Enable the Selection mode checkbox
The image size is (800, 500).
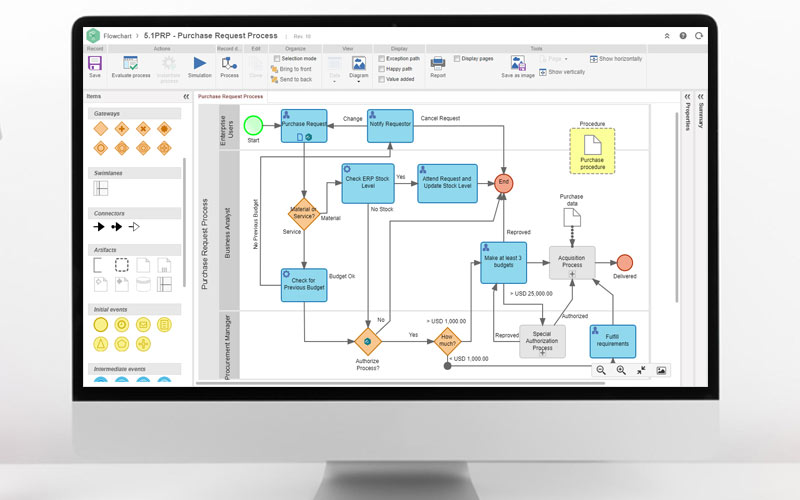(276, 59)
